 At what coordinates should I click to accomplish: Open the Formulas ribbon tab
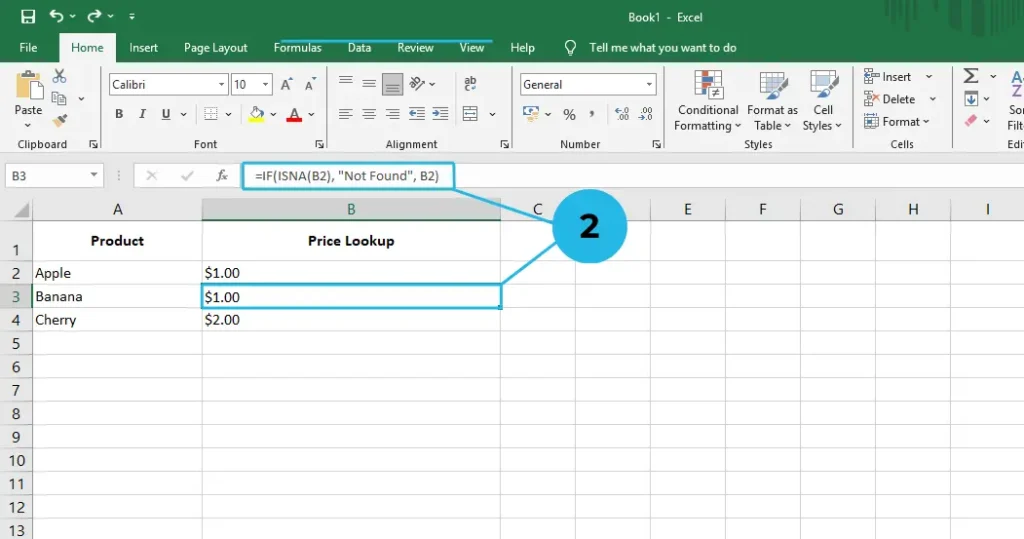click(x=297, y=48)
